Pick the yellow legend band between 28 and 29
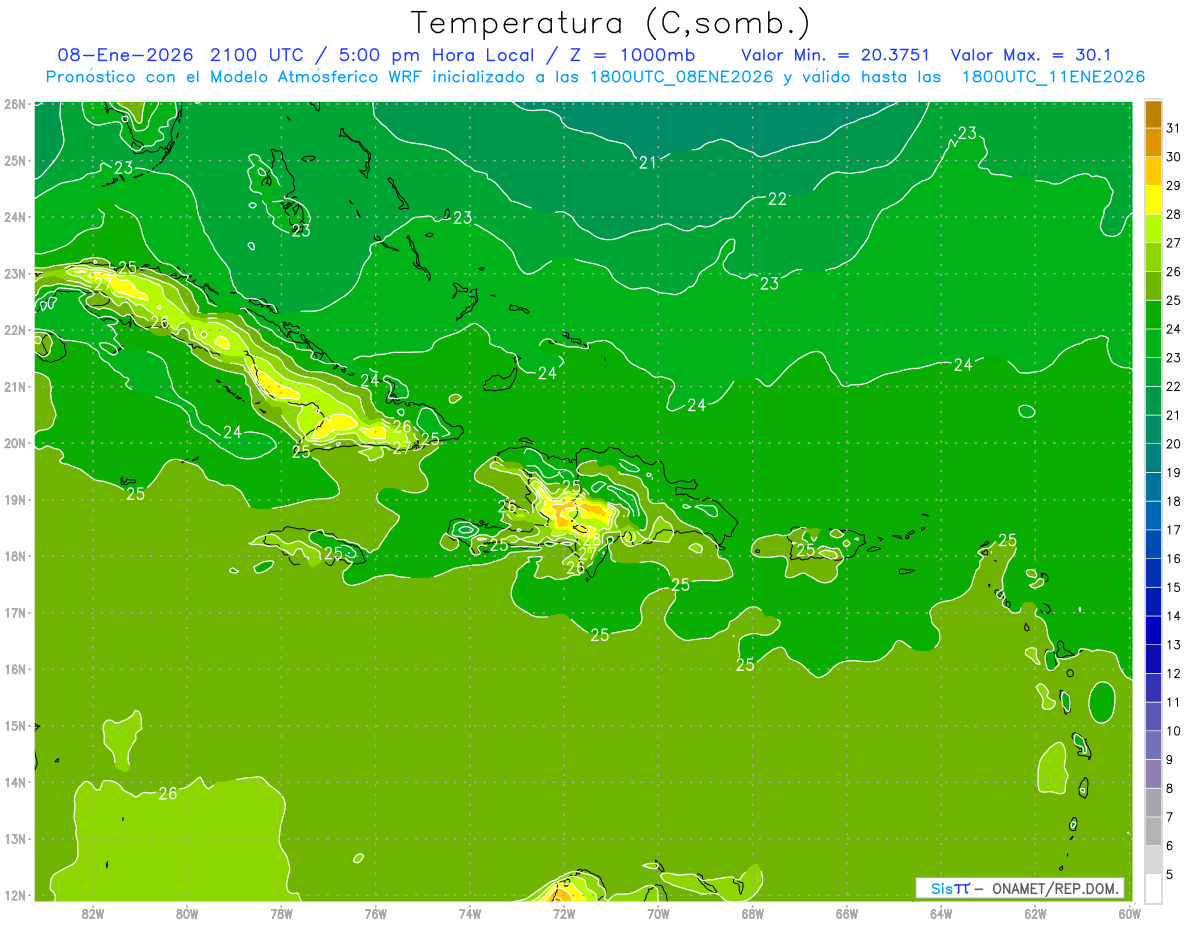This screenshot has height=927, width=1200. [x=1153, y=200]
